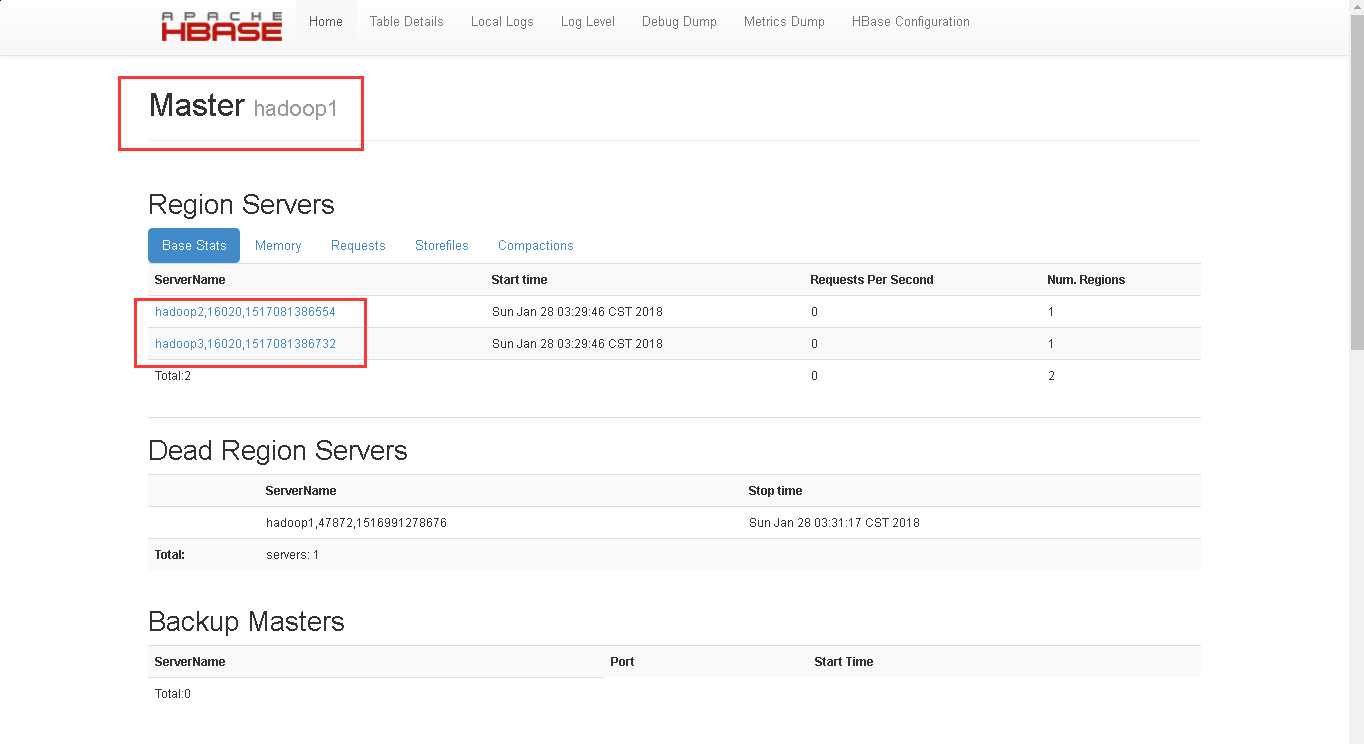1364x744 pixels.
Task: Open the HBase Configuration page
Action: point(911,21)
